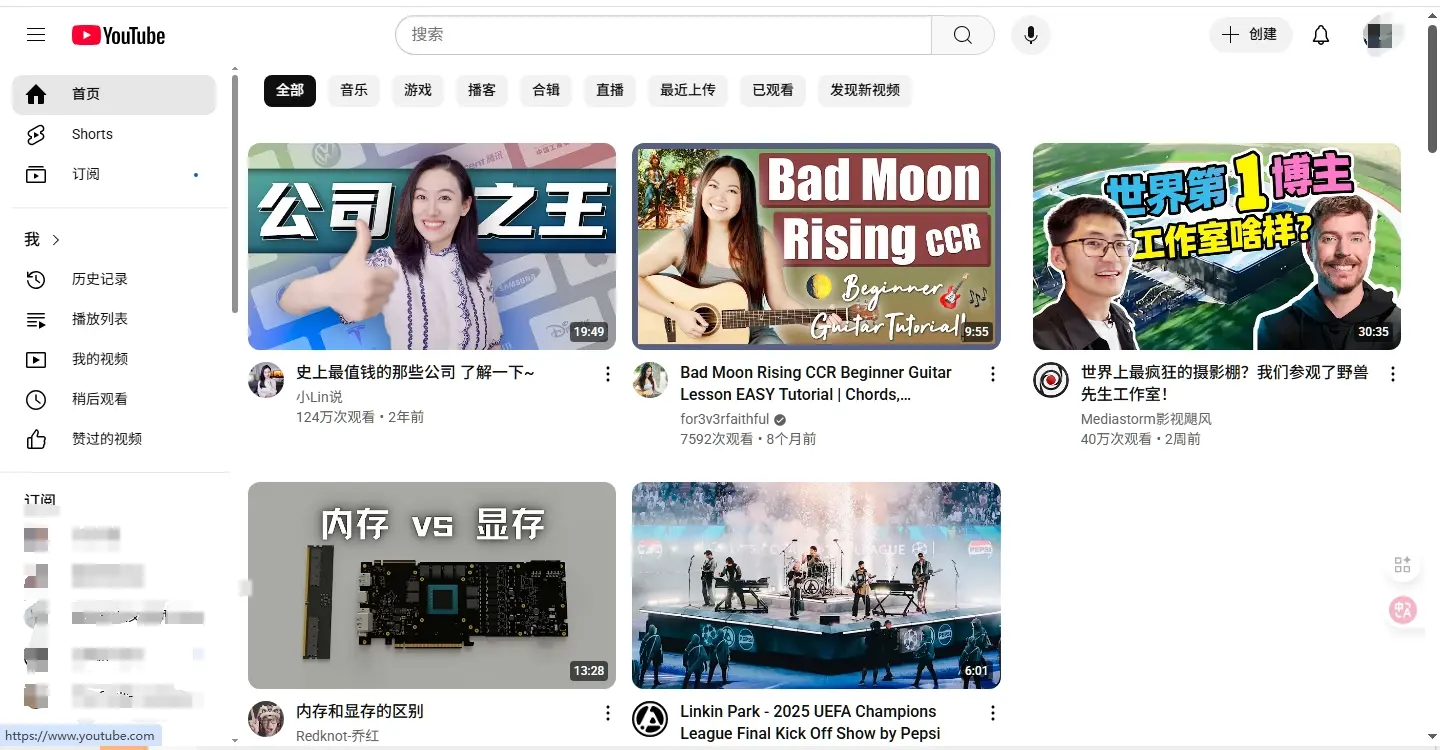
Task: Click the 124万次观看 view count text
Action: (x=335, y=417)
